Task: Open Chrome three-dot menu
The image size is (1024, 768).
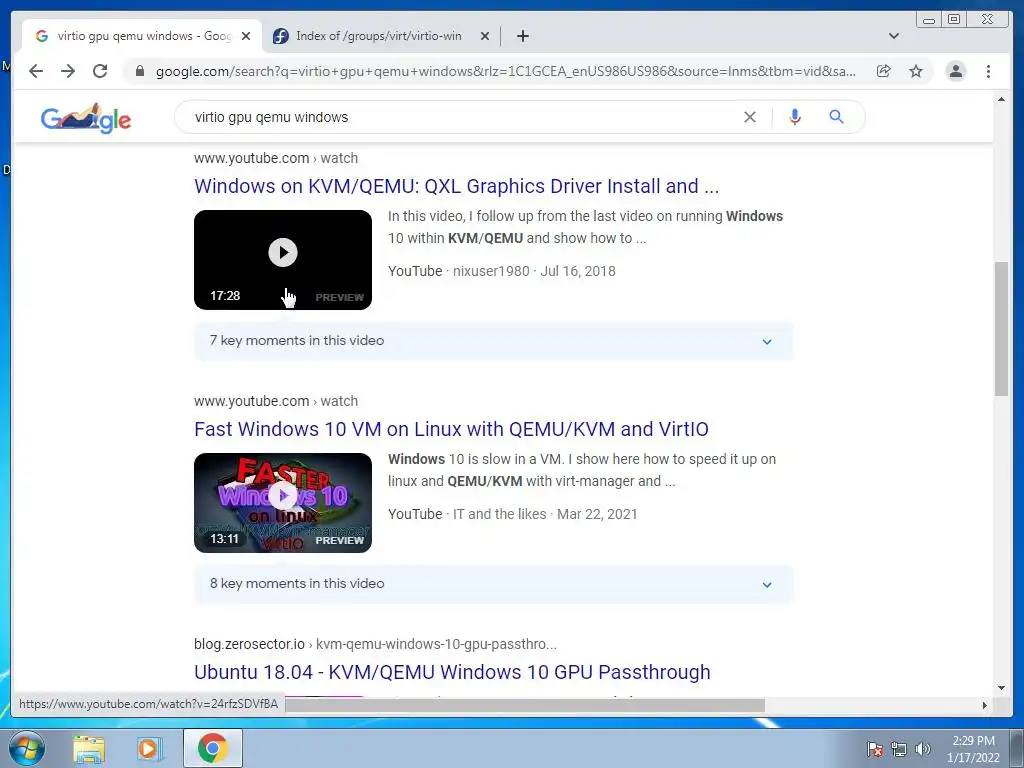Action: click(x=988, y=71)
